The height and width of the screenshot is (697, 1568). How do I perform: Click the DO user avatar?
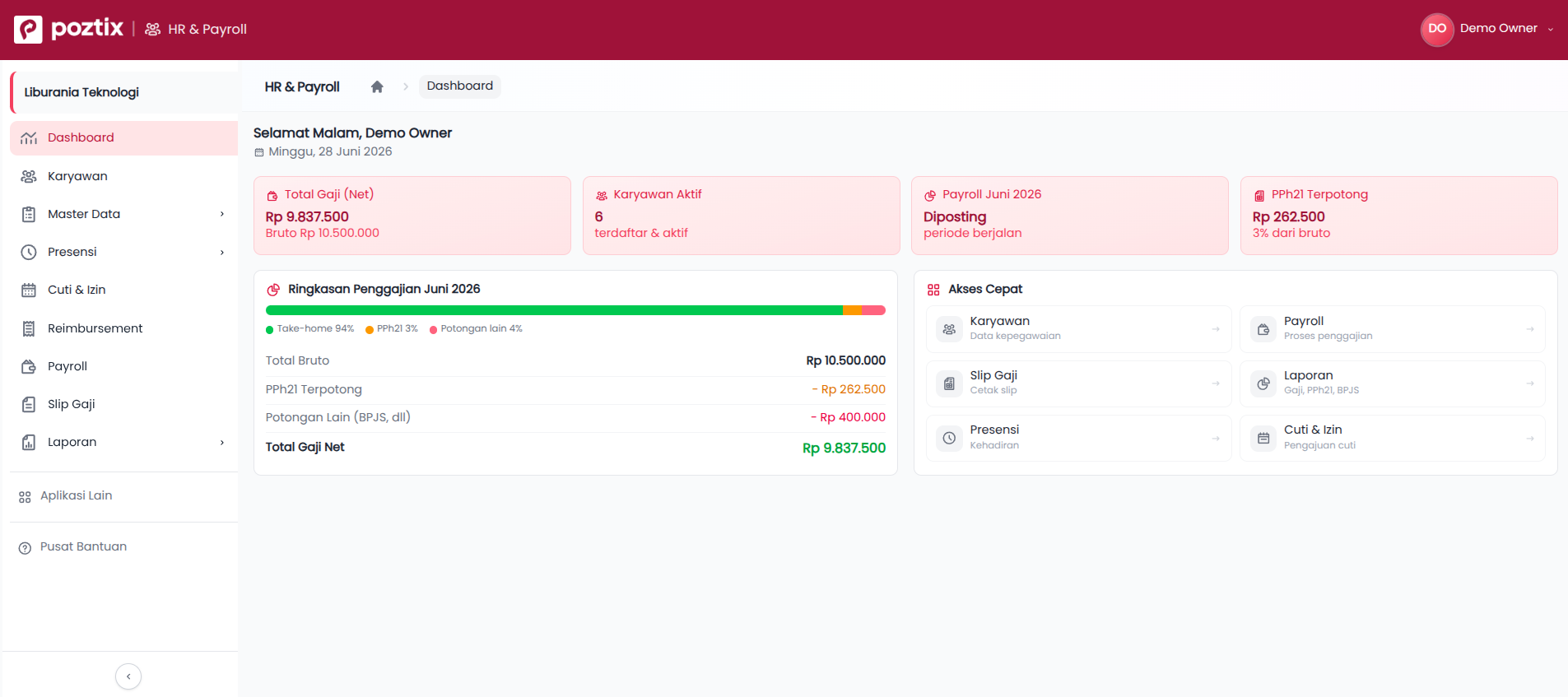click(x=1437, y=29)
